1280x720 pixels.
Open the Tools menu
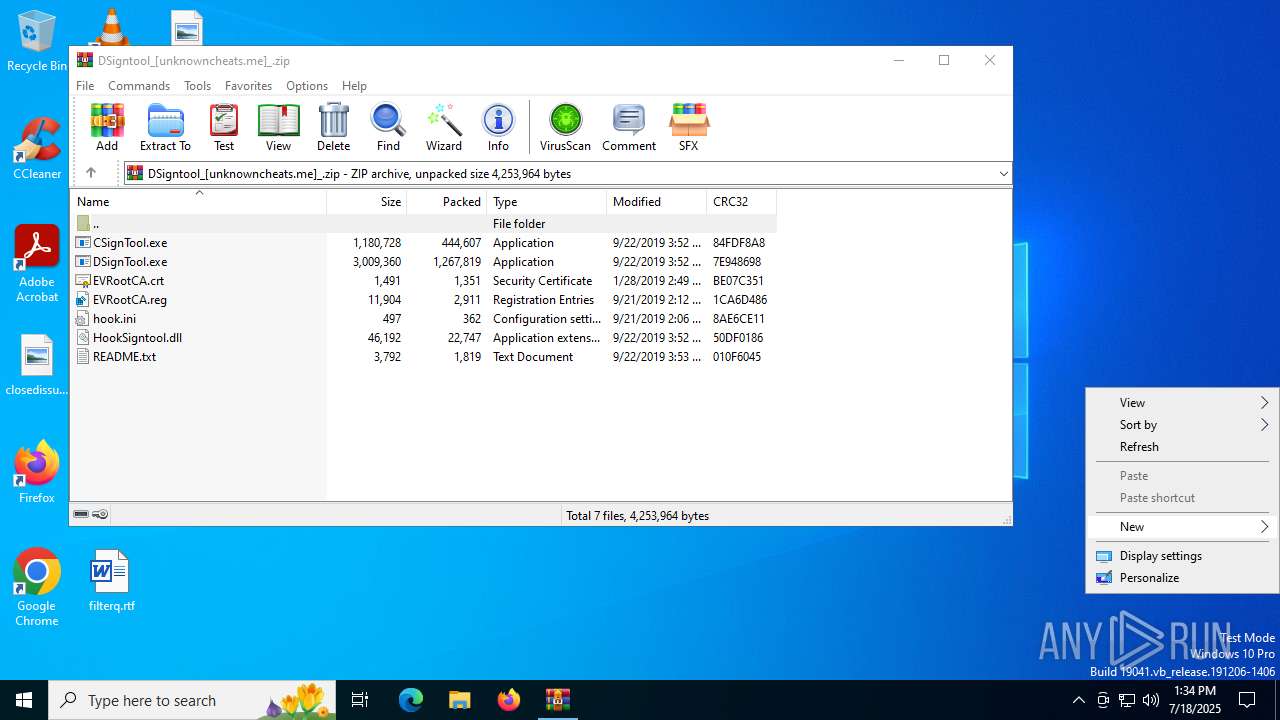point(197,86)
